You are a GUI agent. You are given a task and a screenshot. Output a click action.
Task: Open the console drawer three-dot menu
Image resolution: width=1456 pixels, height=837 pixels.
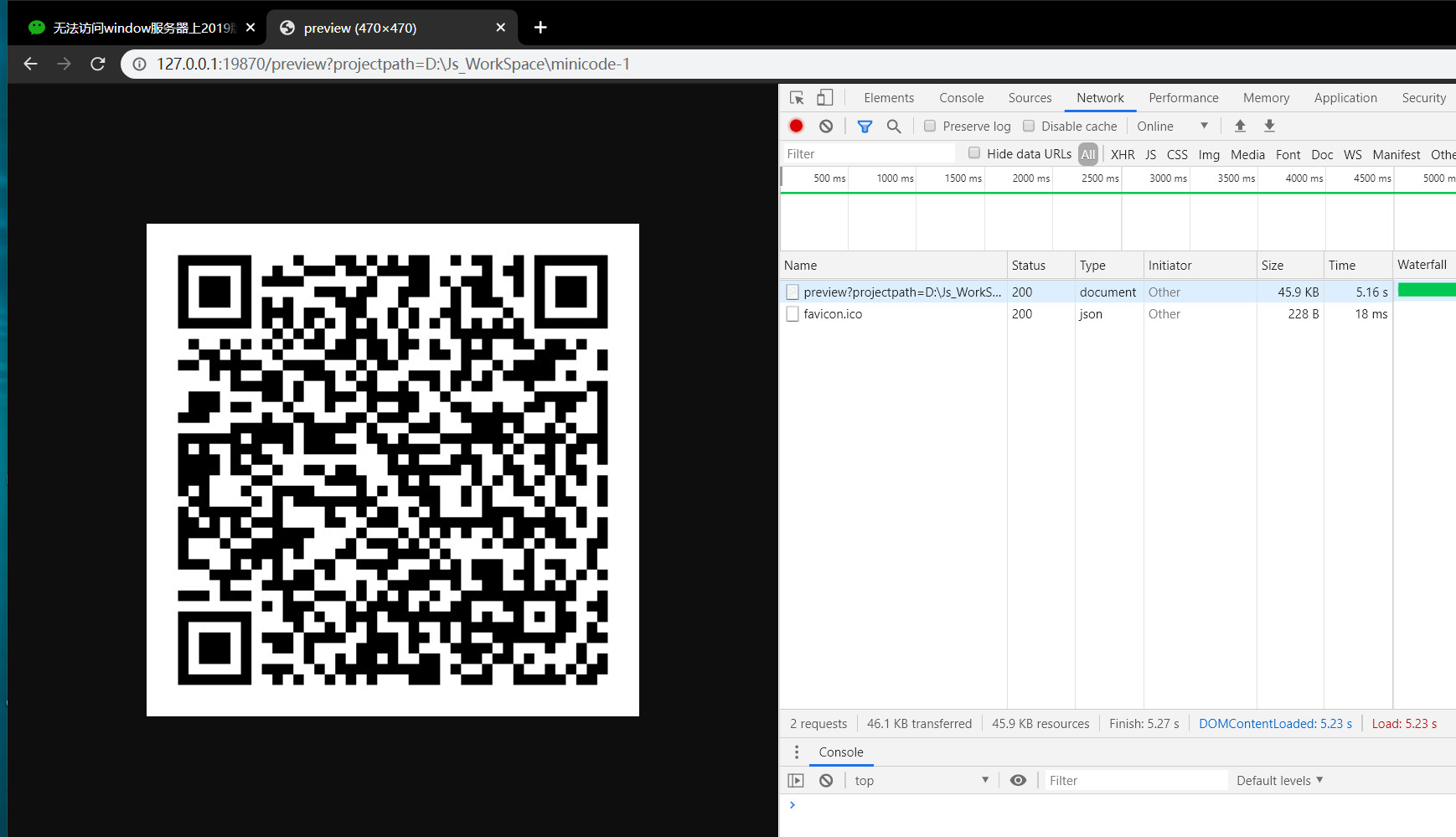tap(797, 752)
